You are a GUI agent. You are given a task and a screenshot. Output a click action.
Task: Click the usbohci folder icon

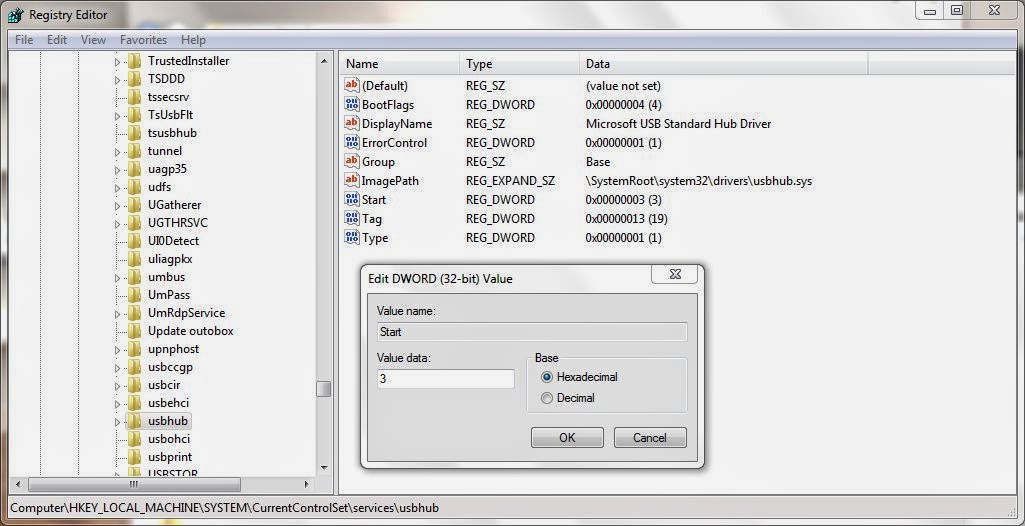coord(134,438)
